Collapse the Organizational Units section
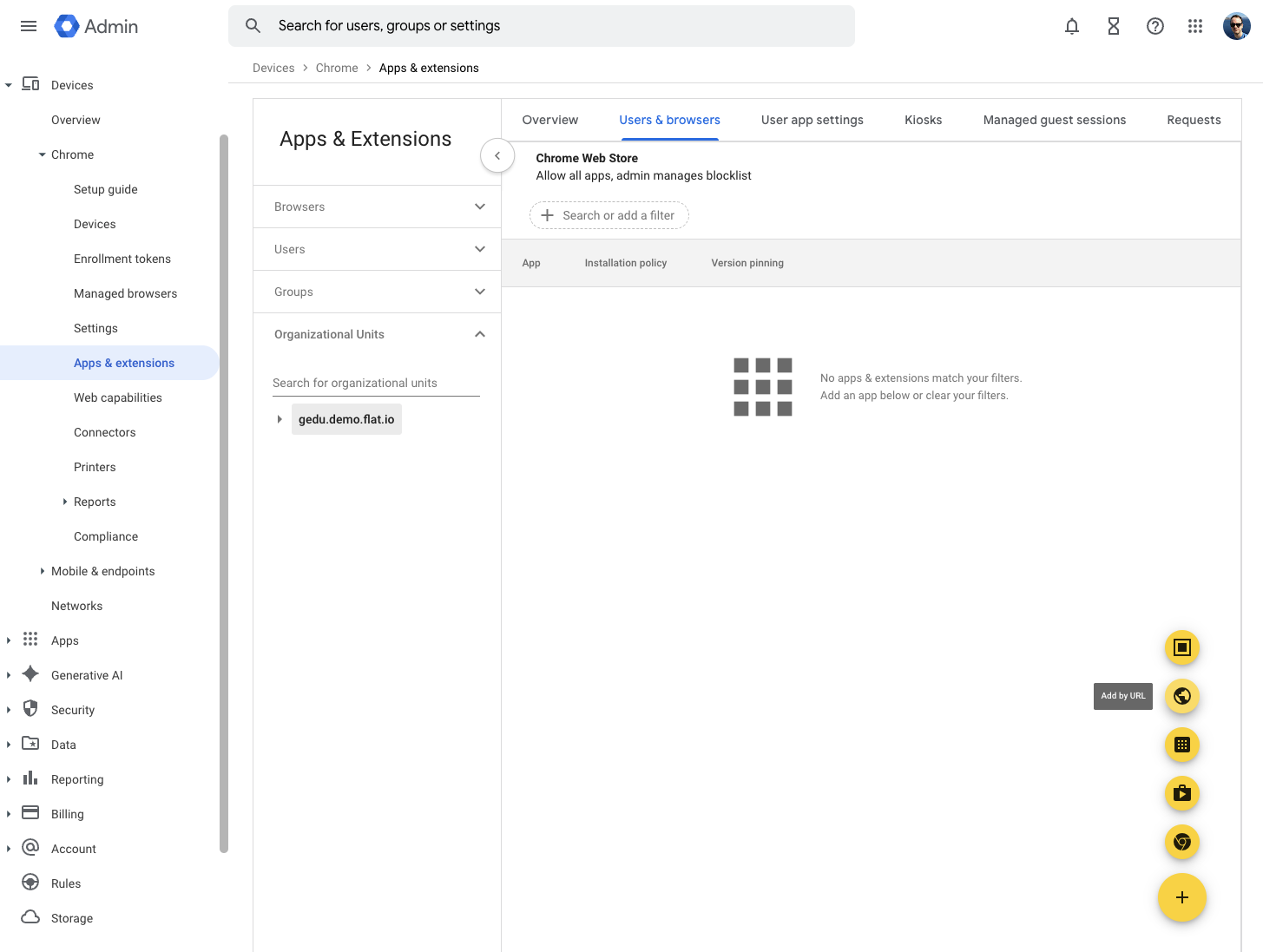 tap(480, 334)
